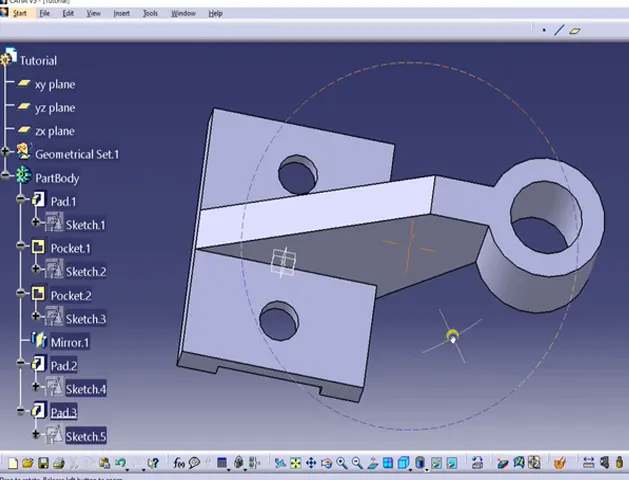The width and height of the screenshot is (629, 480).
Task: Select Mirror.1 in the specification tree
Action: [69, 342]
